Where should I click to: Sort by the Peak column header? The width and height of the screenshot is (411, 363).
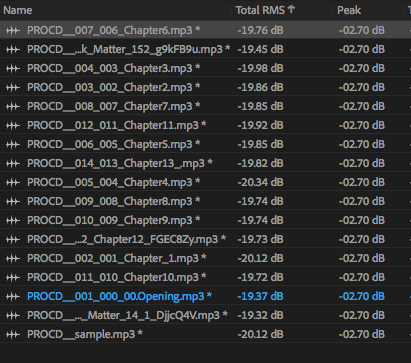pyautogui.click(x=349, y=10)
